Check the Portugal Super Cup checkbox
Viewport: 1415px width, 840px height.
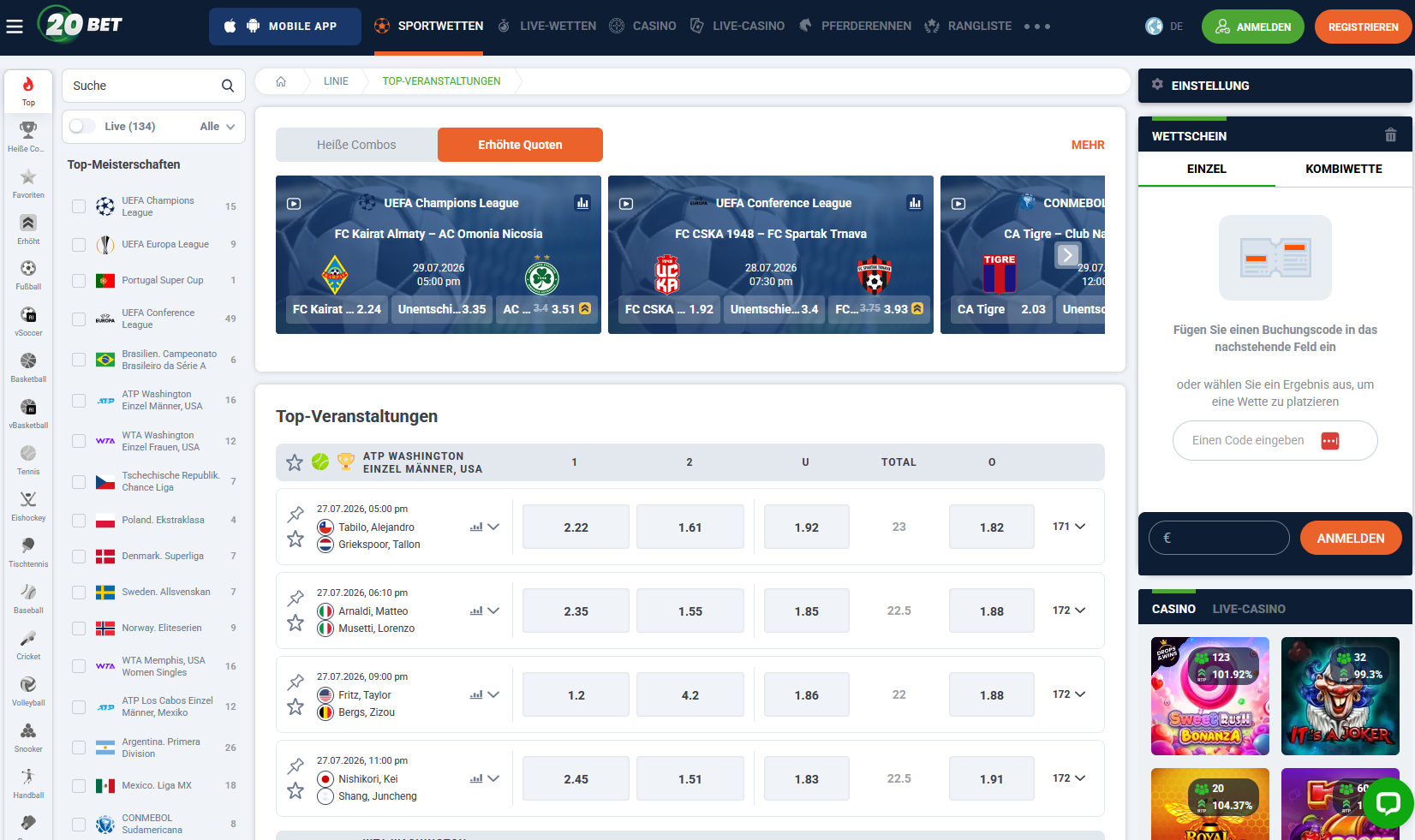[x=79, y=281]
